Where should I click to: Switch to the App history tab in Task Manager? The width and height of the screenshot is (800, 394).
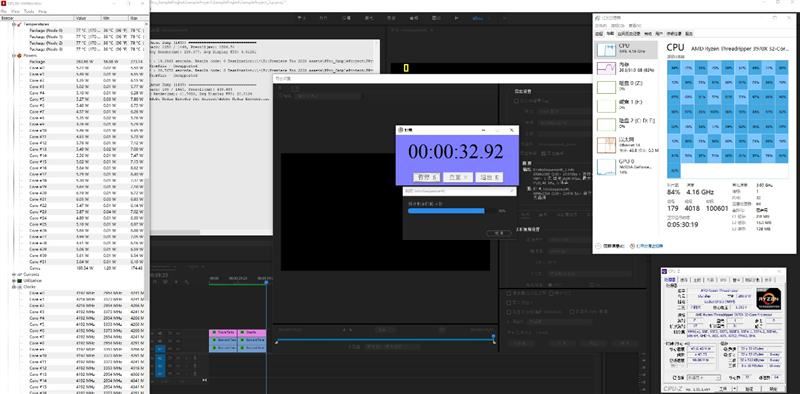point(629,33)
